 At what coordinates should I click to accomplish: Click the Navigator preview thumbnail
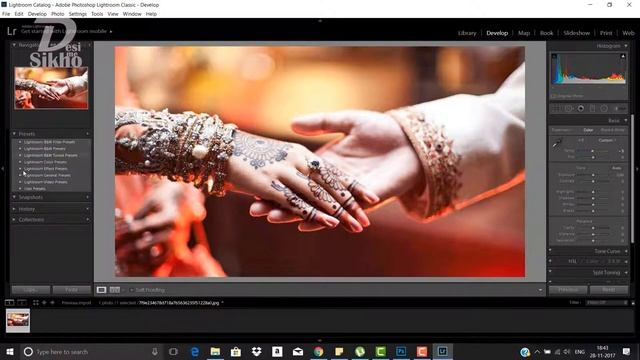(x=51, y=88)
